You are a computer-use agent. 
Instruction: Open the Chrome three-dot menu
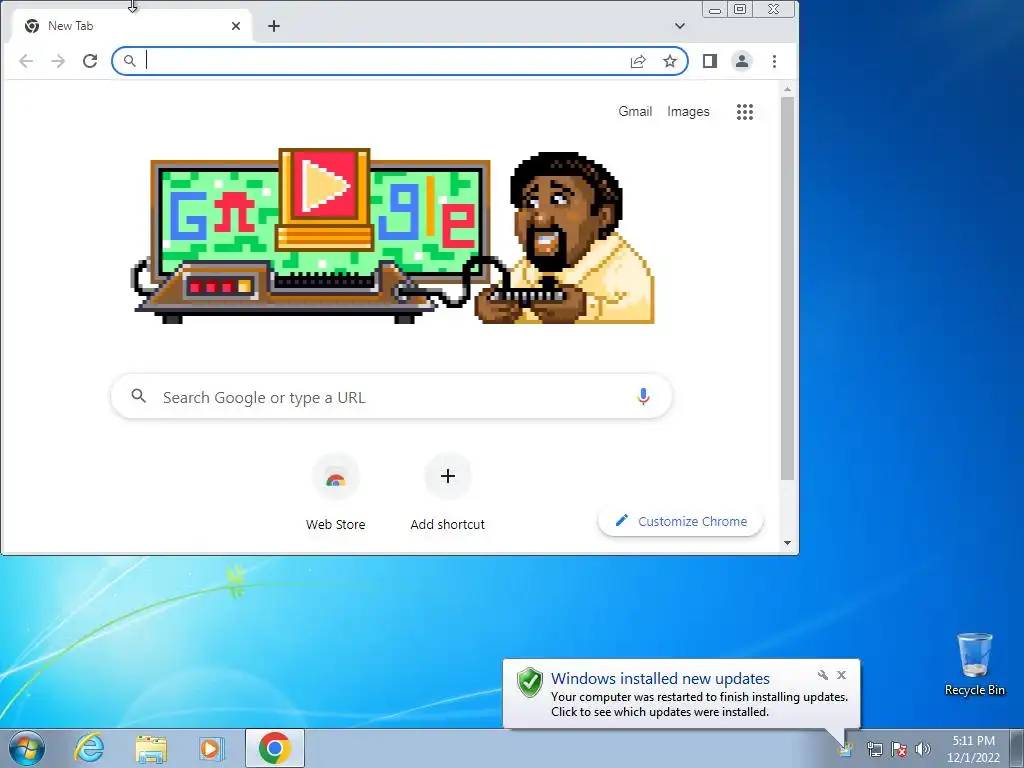point(775,61)
